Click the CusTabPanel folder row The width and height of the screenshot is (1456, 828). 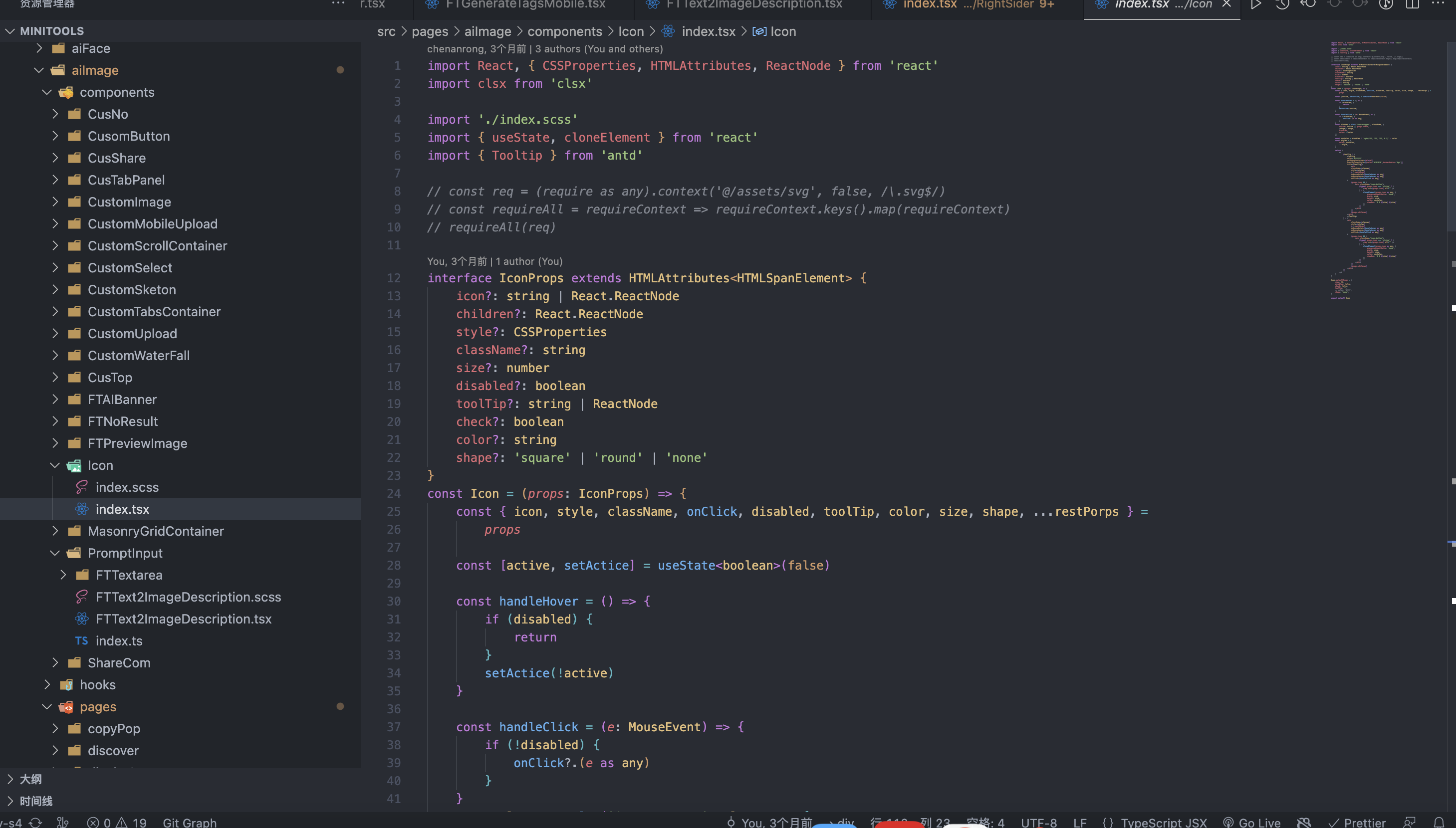coord(180,180)
